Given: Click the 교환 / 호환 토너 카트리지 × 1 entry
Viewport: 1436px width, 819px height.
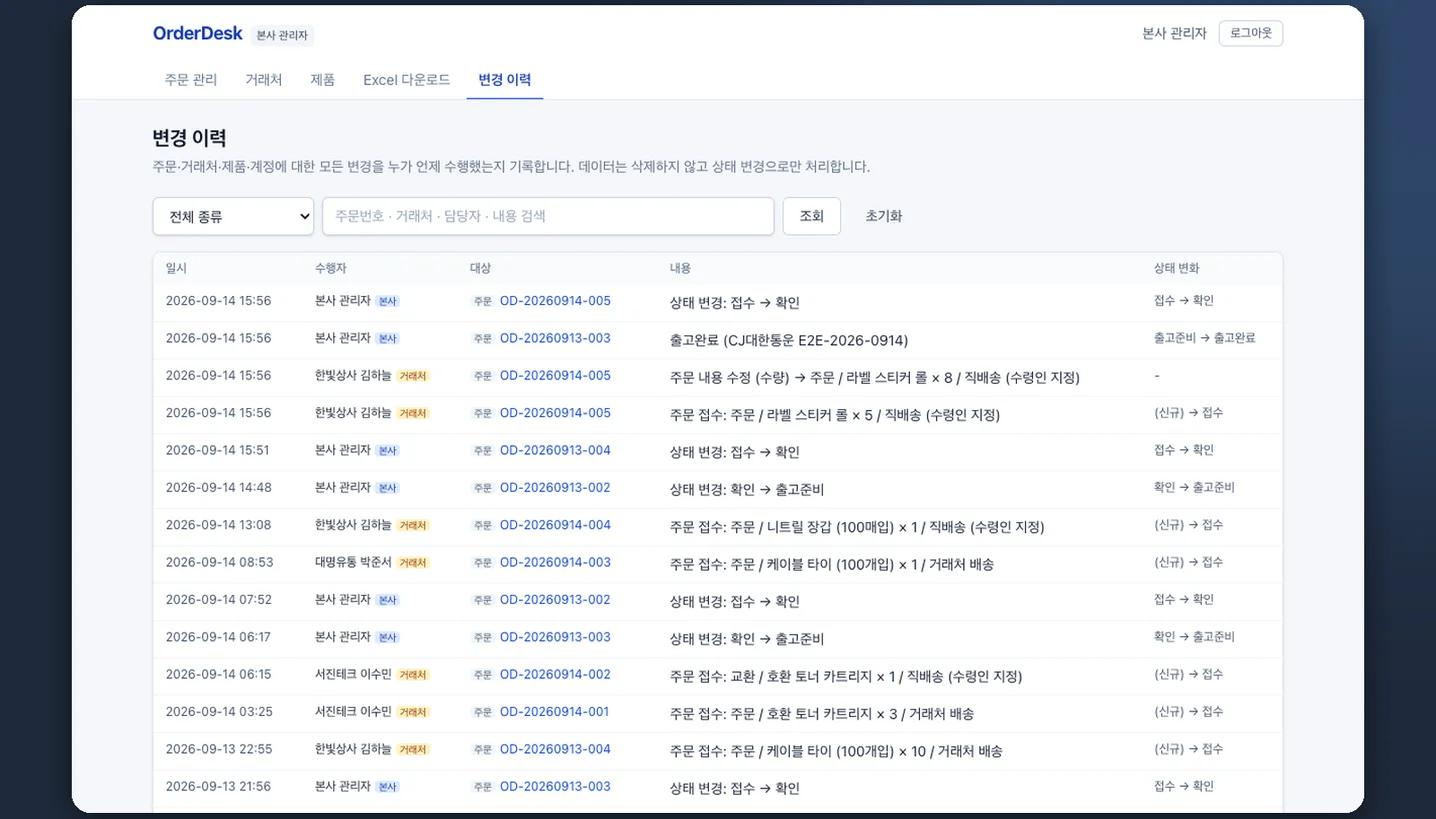Looking at the screenshot, I should tap(846, 677).
